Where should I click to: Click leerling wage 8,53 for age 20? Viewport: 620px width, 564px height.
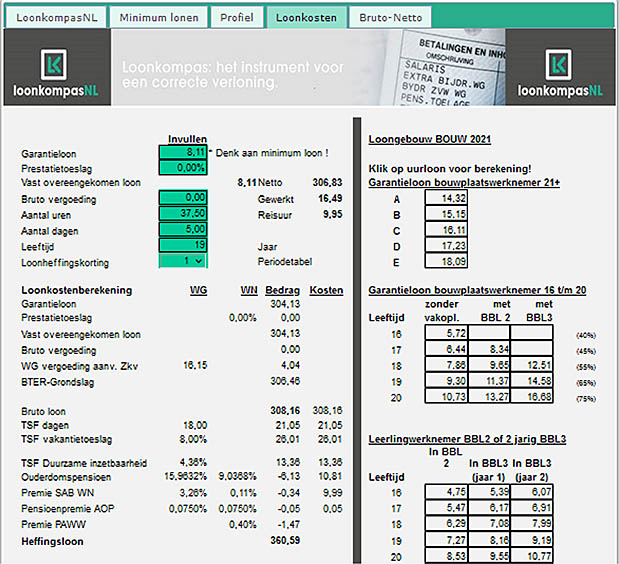click(x=446, y=556)
